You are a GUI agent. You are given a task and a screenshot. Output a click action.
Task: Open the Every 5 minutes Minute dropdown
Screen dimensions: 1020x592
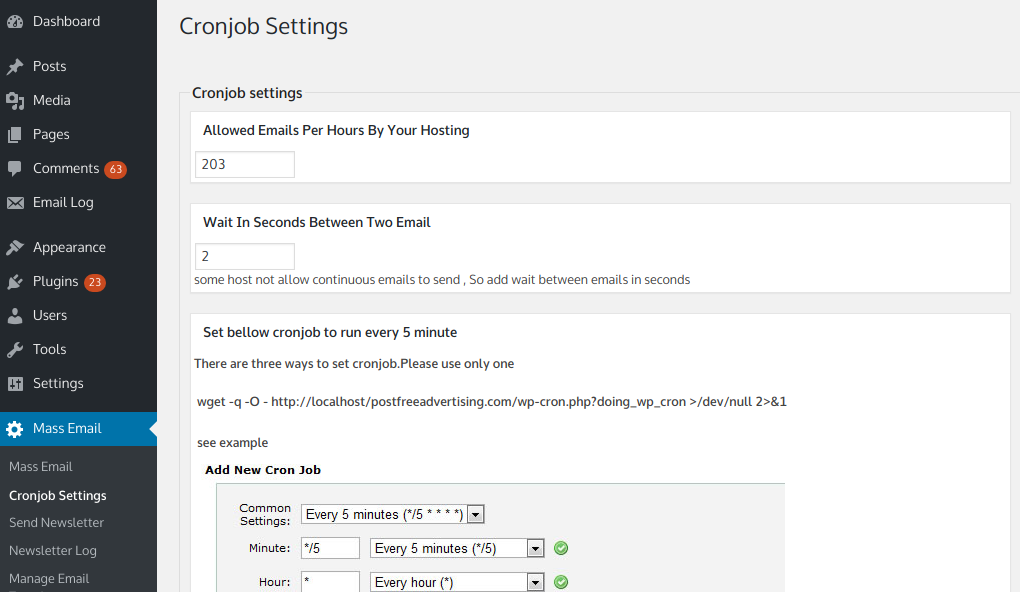[457, 548]
